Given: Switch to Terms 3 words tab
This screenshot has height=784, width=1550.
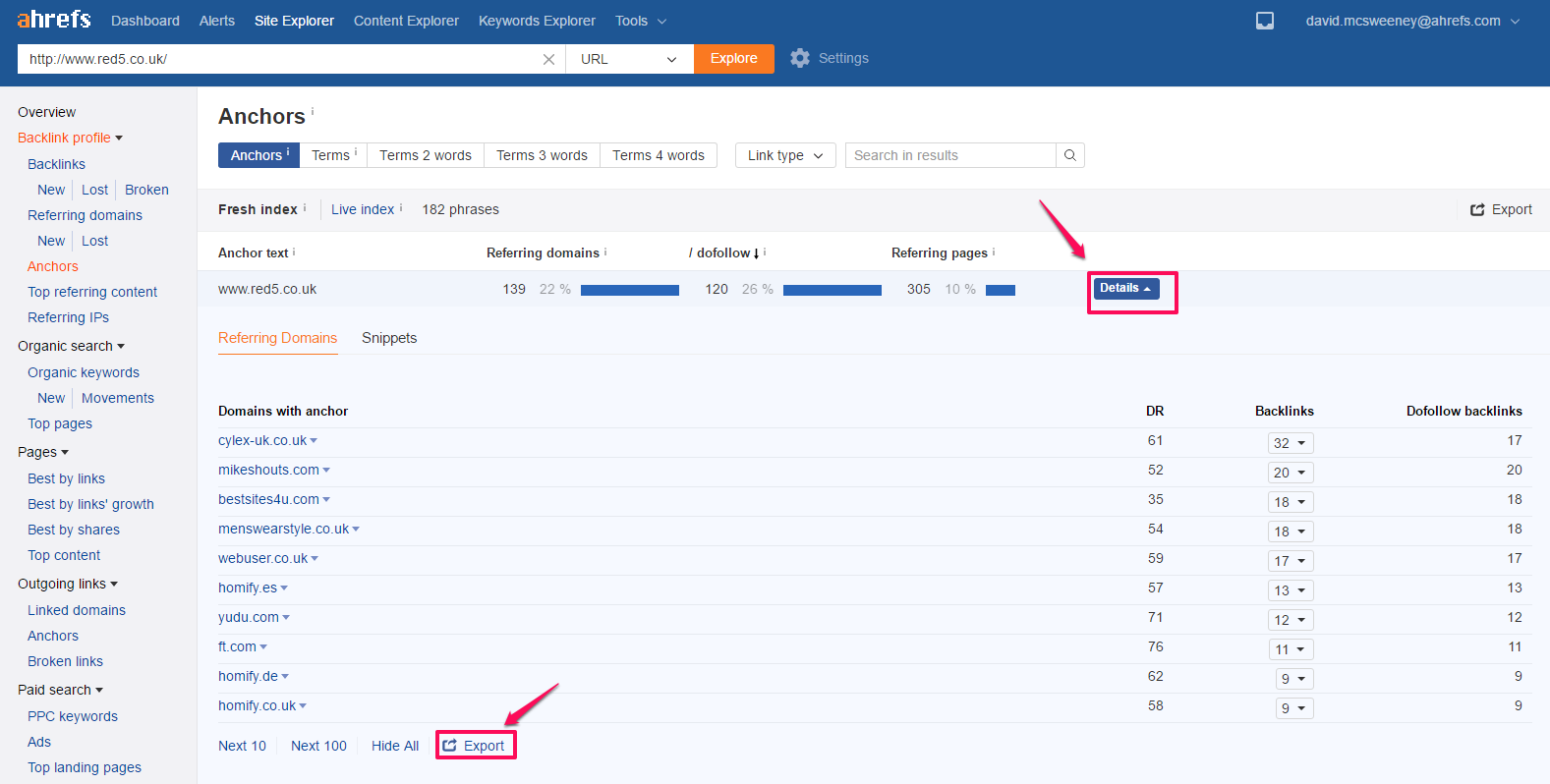Looking at the screenshot, I should tap(542, 155).
